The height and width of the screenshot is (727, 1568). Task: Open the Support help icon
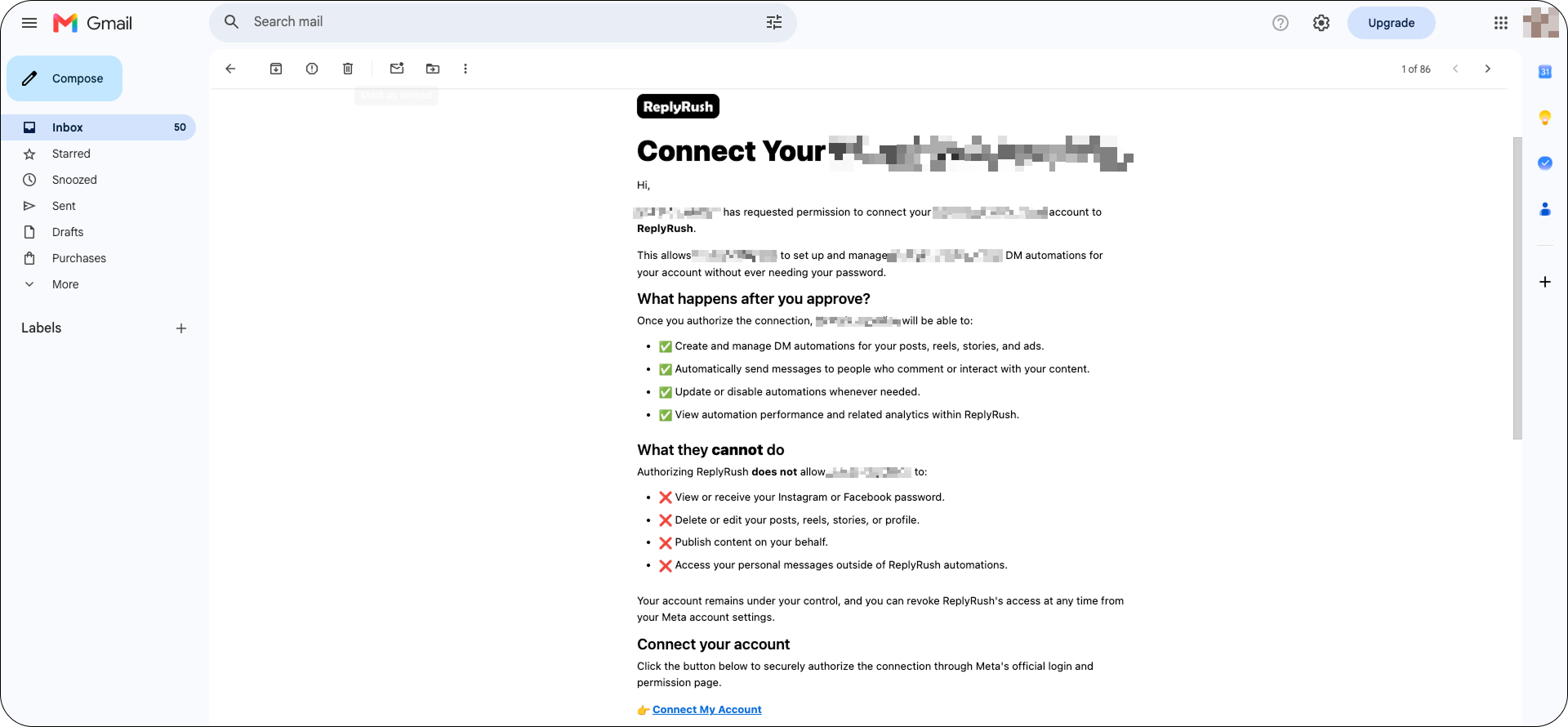pos(1281,23)
